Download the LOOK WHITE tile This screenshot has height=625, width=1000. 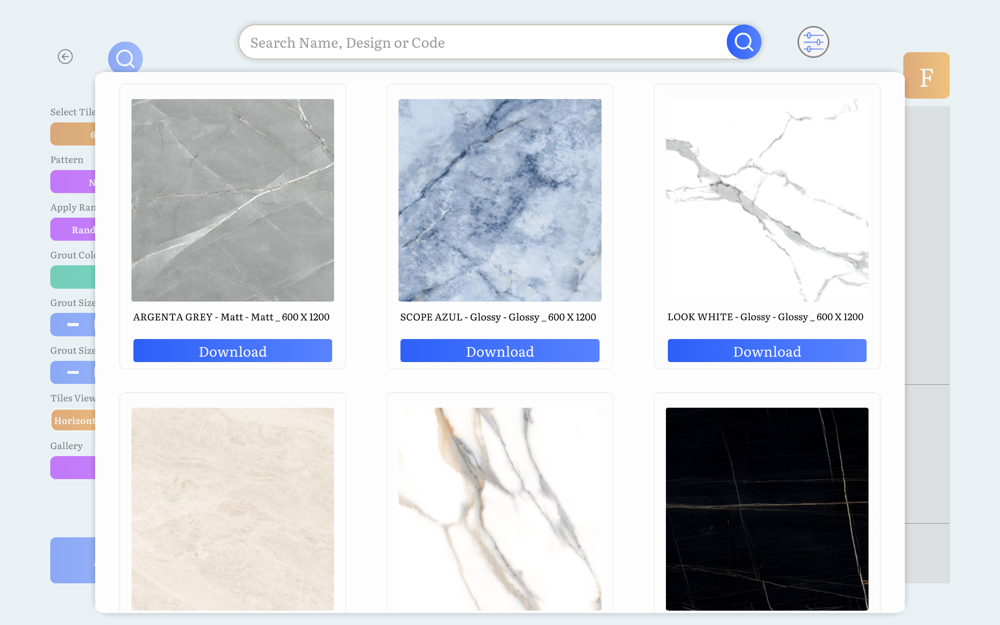767,351
